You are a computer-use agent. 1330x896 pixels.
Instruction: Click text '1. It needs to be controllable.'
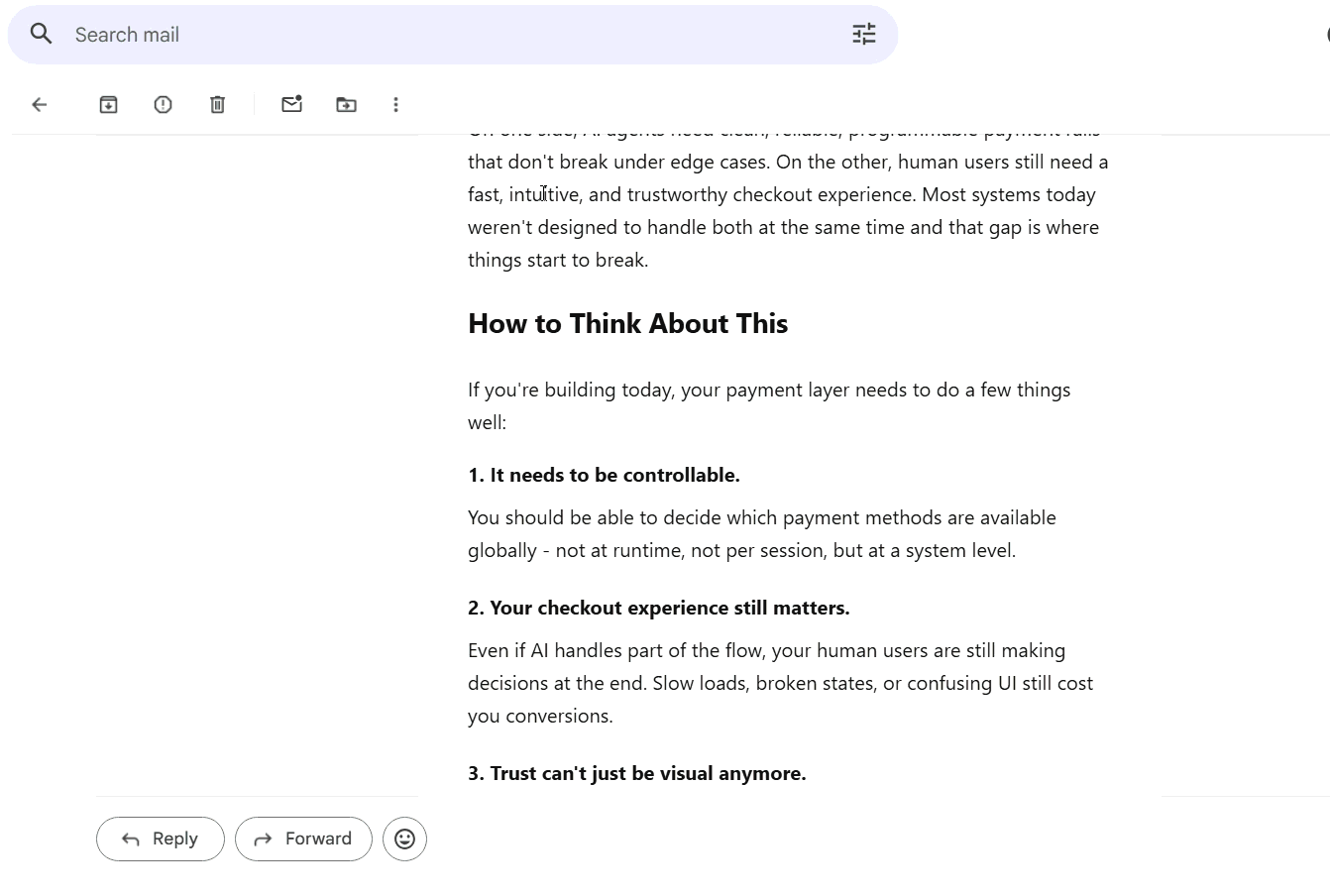click(x=604, y=475)
